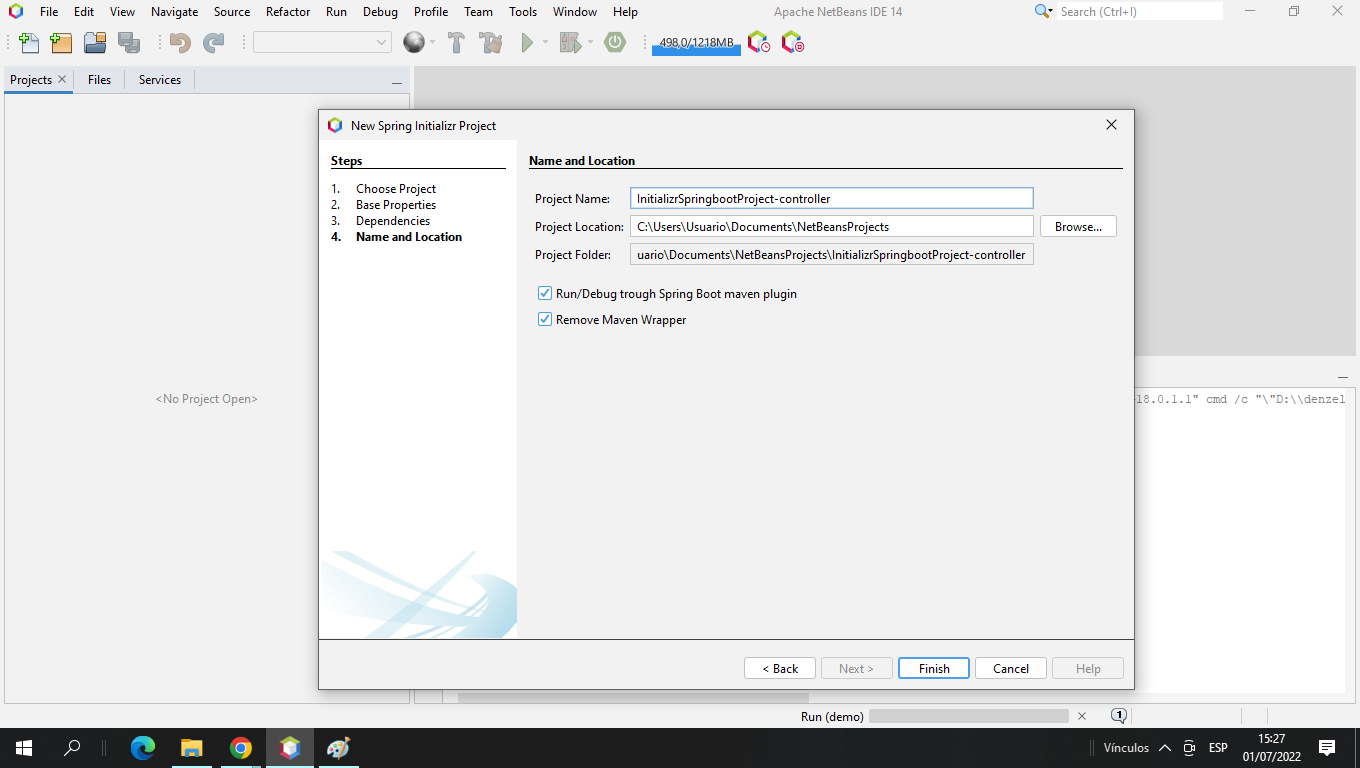Screen dimensions: 1360x768
Task: Minimize the Projects panel group
Action: 397,82
